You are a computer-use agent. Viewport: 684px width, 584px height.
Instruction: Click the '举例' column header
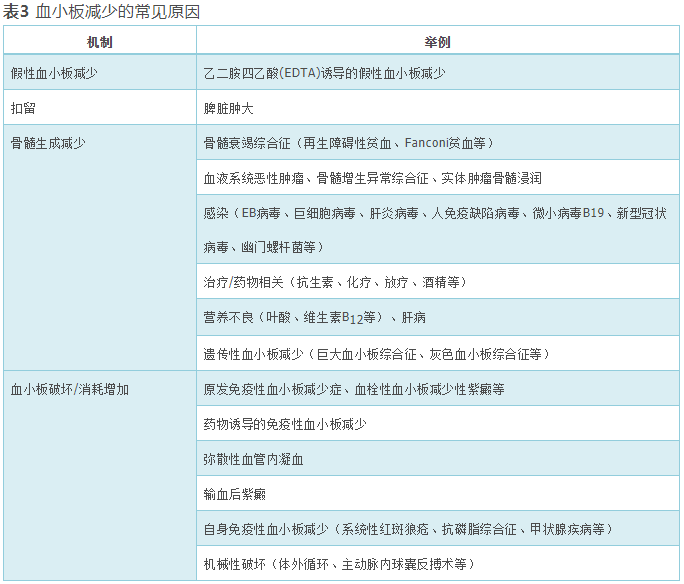[437, 44]
